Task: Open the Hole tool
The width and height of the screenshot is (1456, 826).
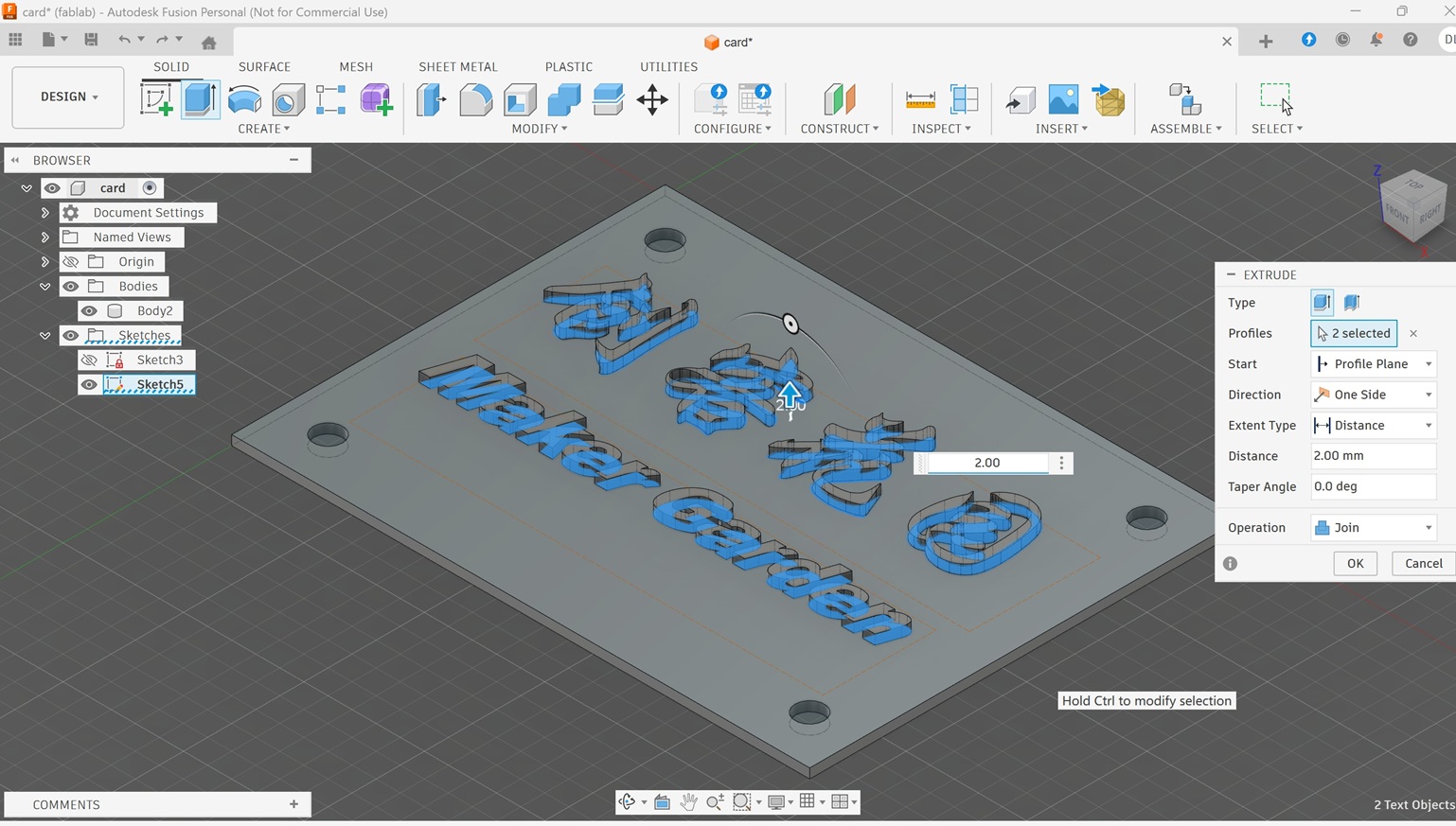Action: coord(288,99)
